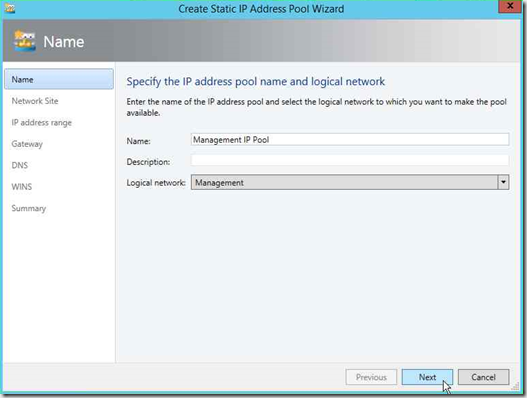Viewport: 527px width, 398px height.
Task: Go to the Network Site step
Action: pyautogui.click(x=35, y=101)
